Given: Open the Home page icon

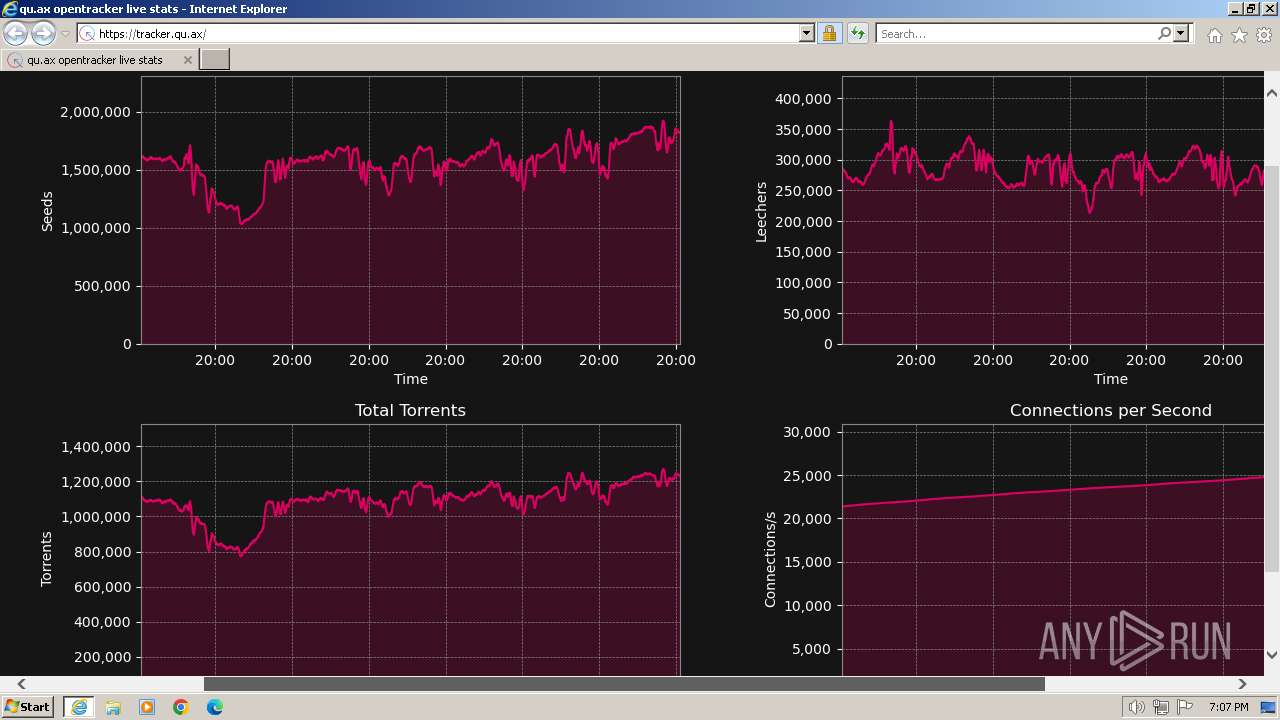Looking at the screenshot, I should coord(1214,35).
